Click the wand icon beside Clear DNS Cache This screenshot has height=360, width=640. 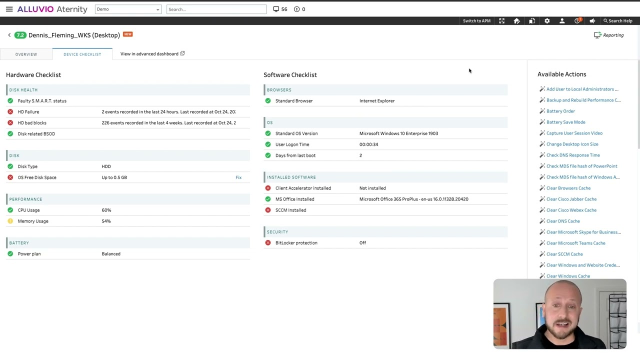542,221
